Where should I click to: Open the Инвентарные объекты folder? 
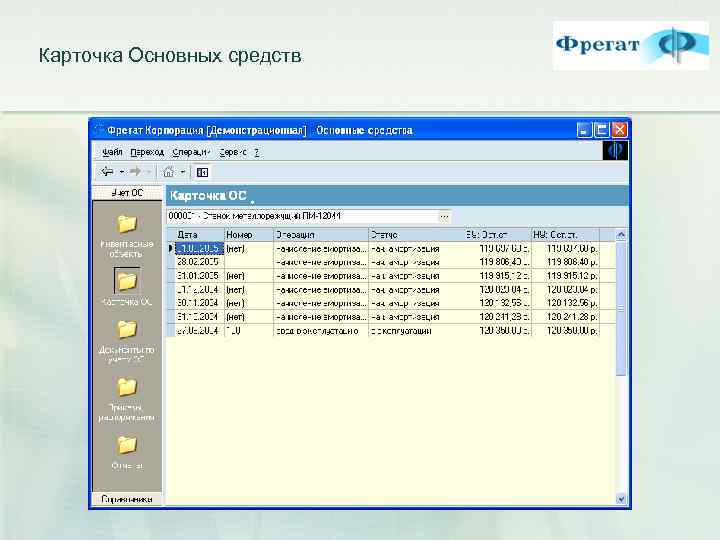[127, 224]
